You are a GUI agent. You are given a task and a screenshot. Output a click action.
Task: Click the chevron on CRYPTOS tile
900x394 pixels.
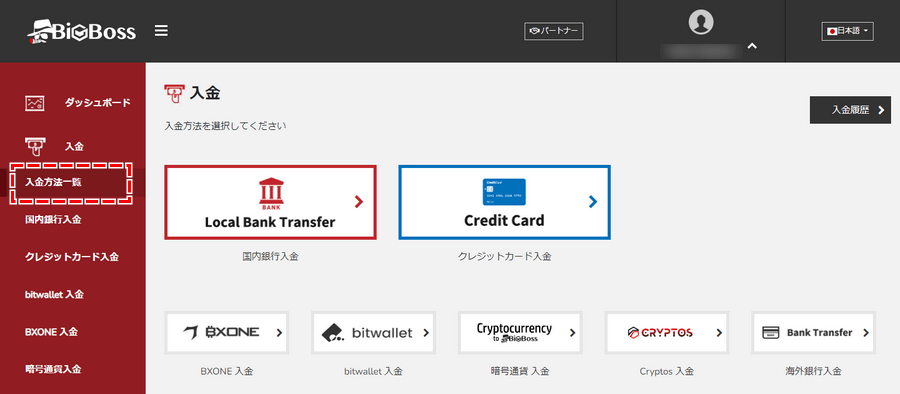(x=719, y=333)
